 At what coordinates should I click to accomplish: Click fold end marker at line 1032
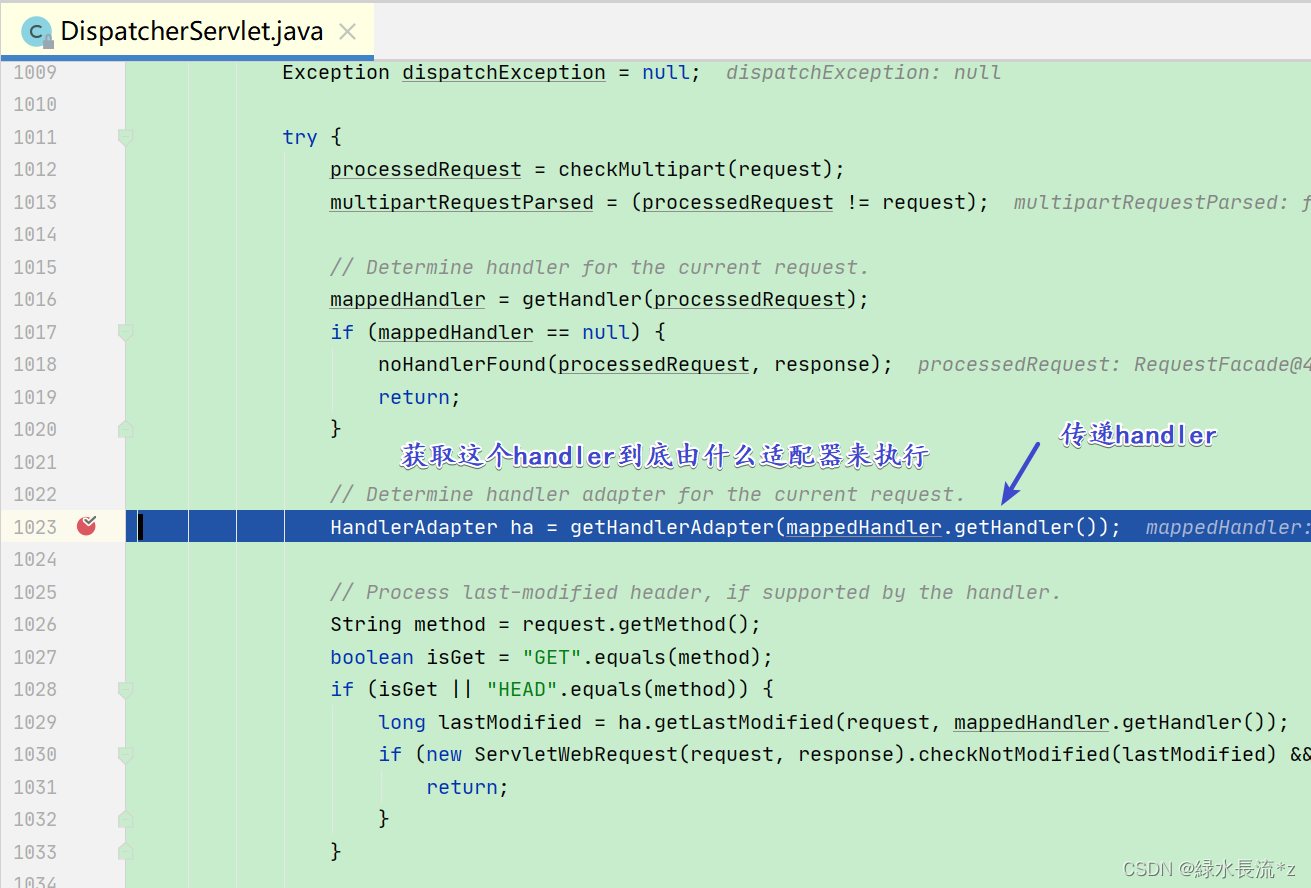click(125, 819)
